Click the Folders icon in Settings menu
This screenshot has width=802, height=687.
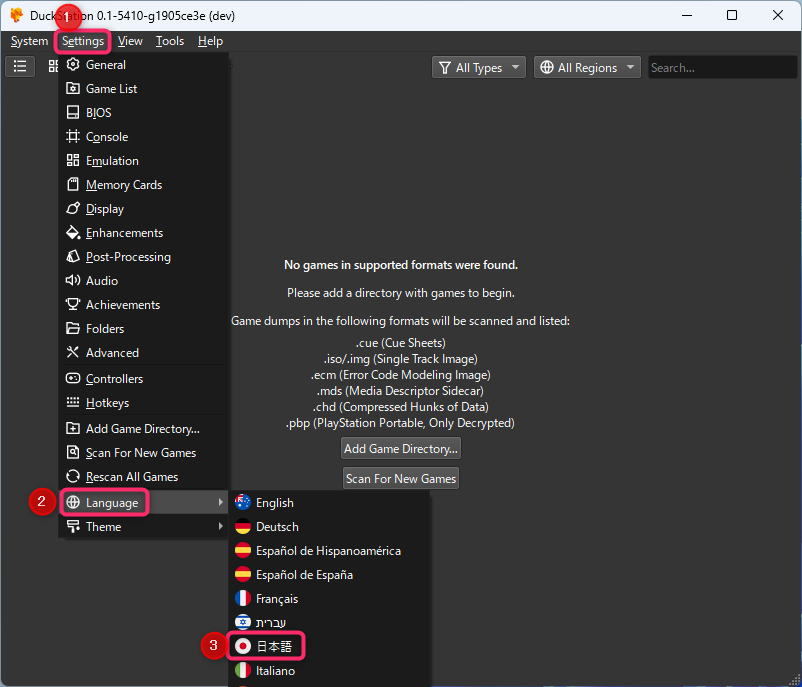[x=73, y=328]
